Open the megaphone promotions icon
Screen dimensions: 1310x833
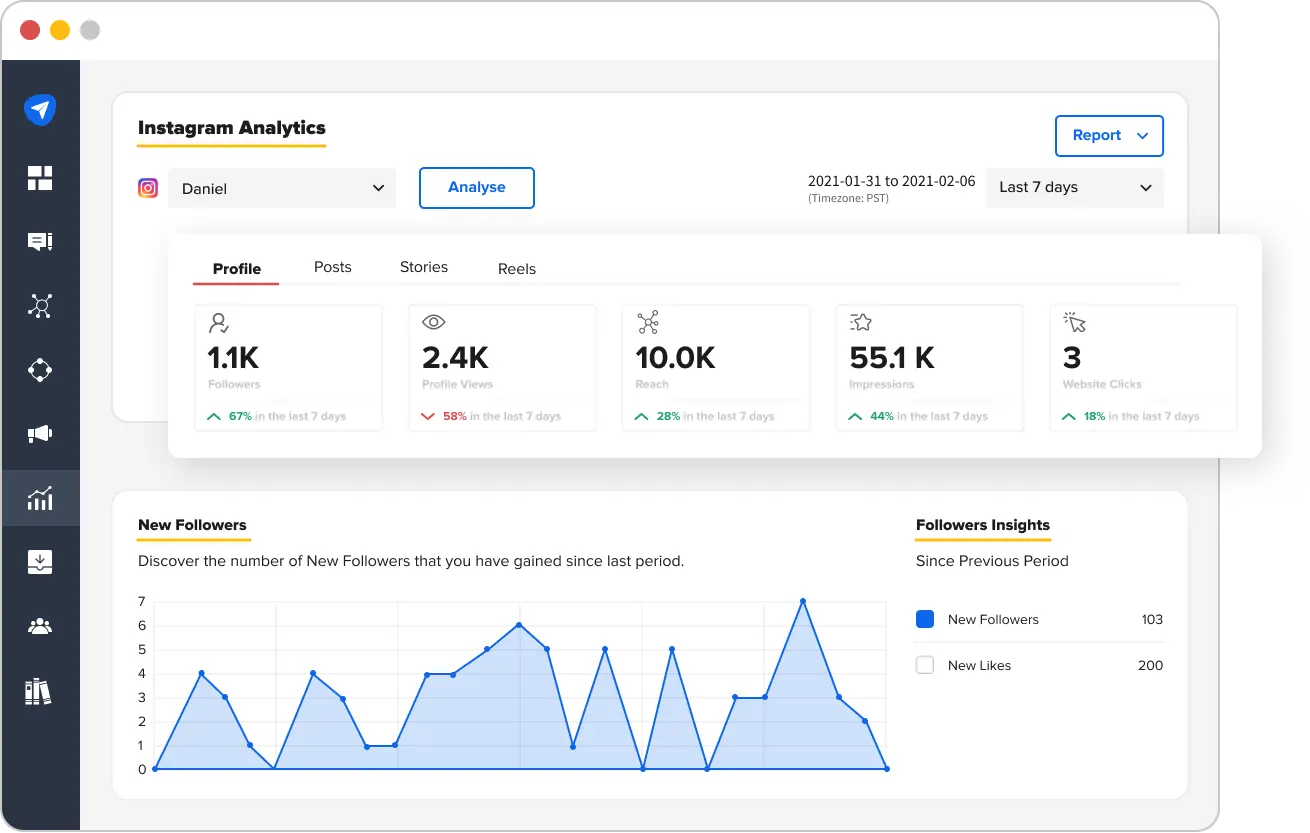click(x=41, y=433)
